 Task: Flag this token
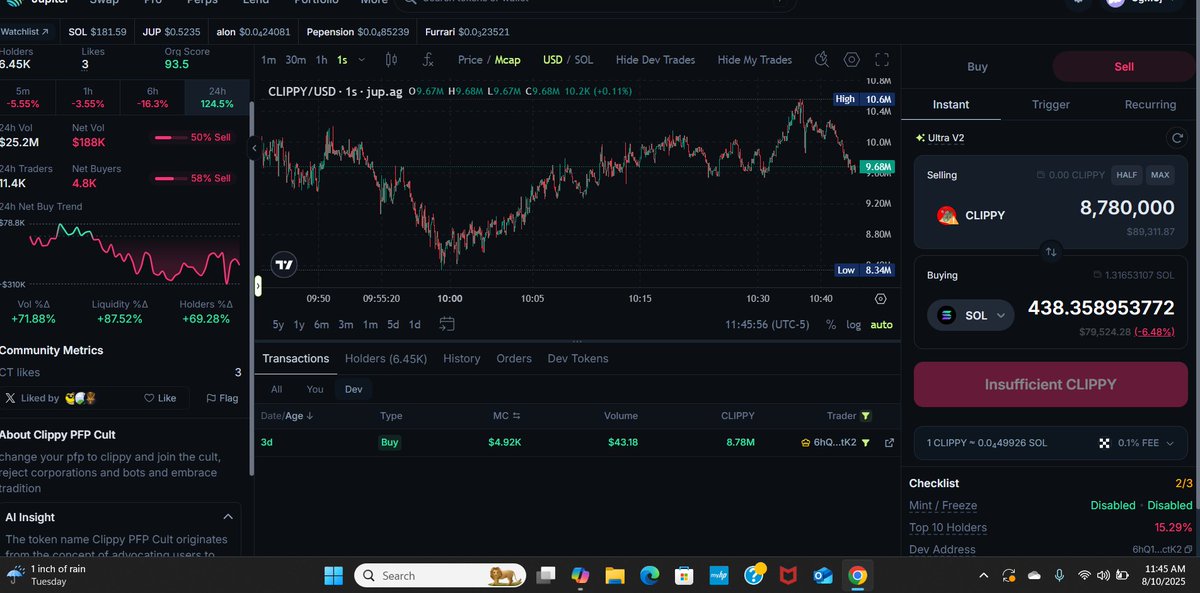(x=222, y=398)
